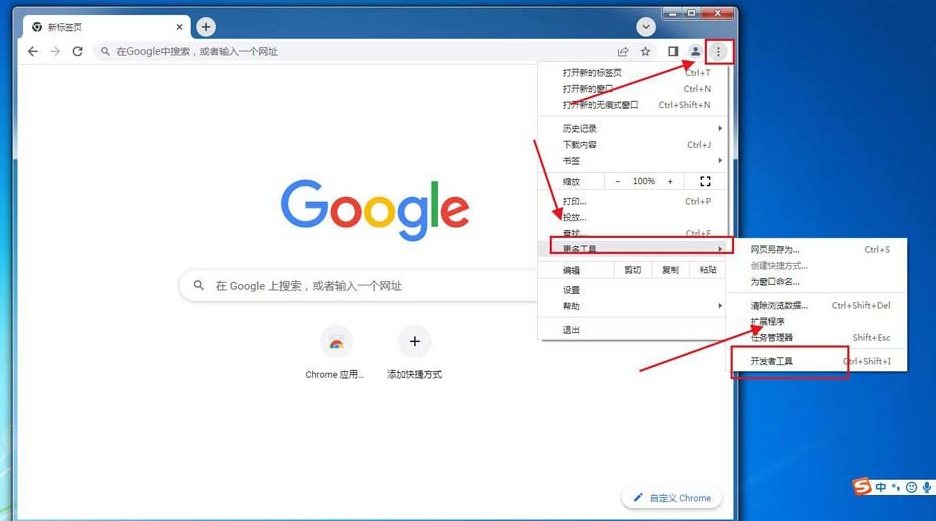This screenshot has height=521, width=936.
Task: Click the back navigation arrow
Action: (33, 51)
